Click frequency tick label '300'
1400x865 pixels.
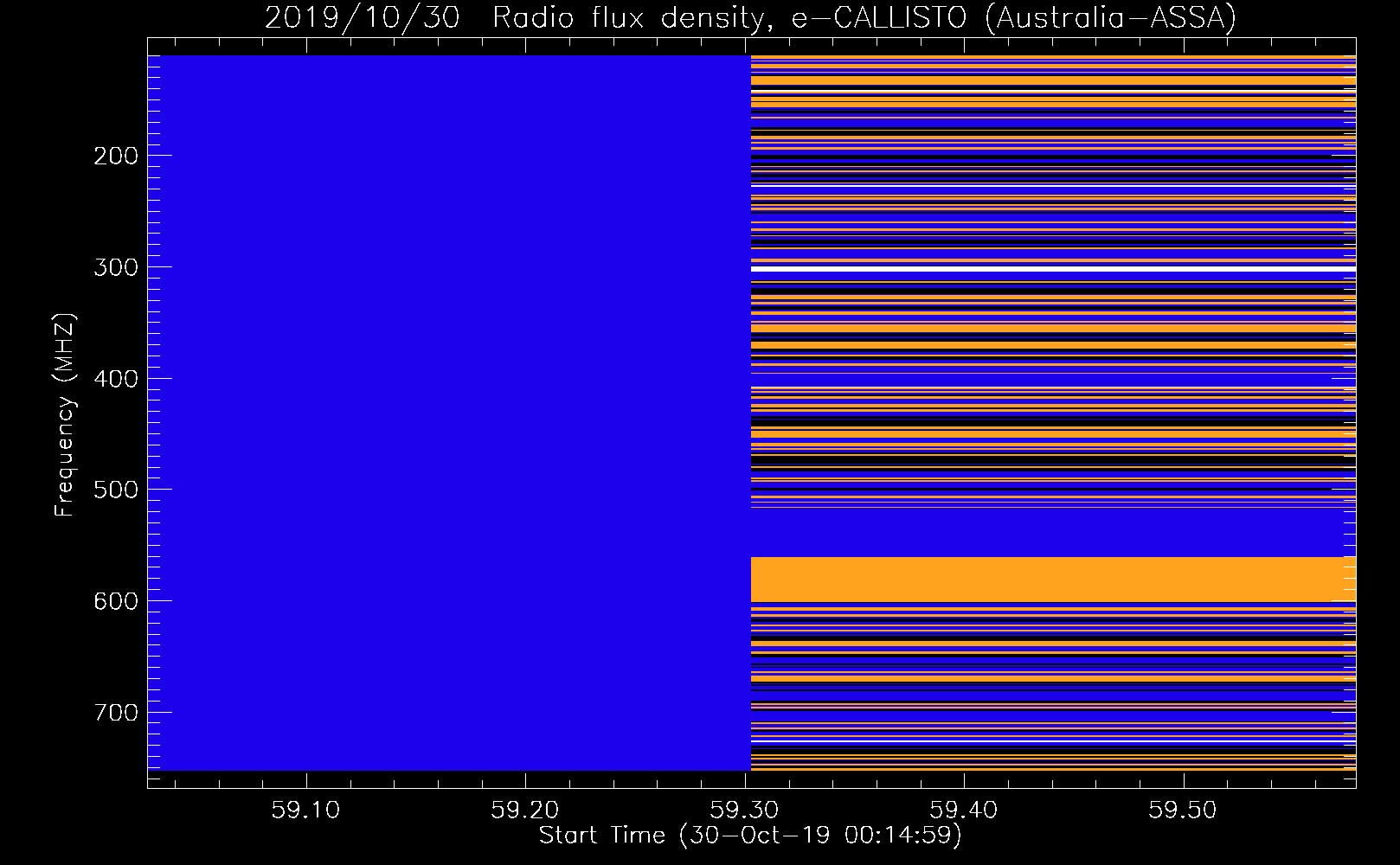point(116,267)
